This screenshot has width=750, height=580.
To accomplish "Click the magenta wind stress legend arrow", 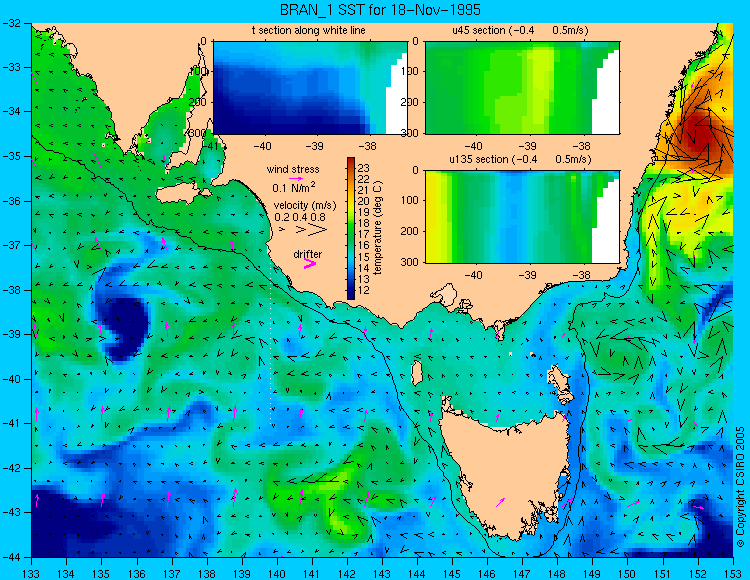I will (x=296, y=178).
